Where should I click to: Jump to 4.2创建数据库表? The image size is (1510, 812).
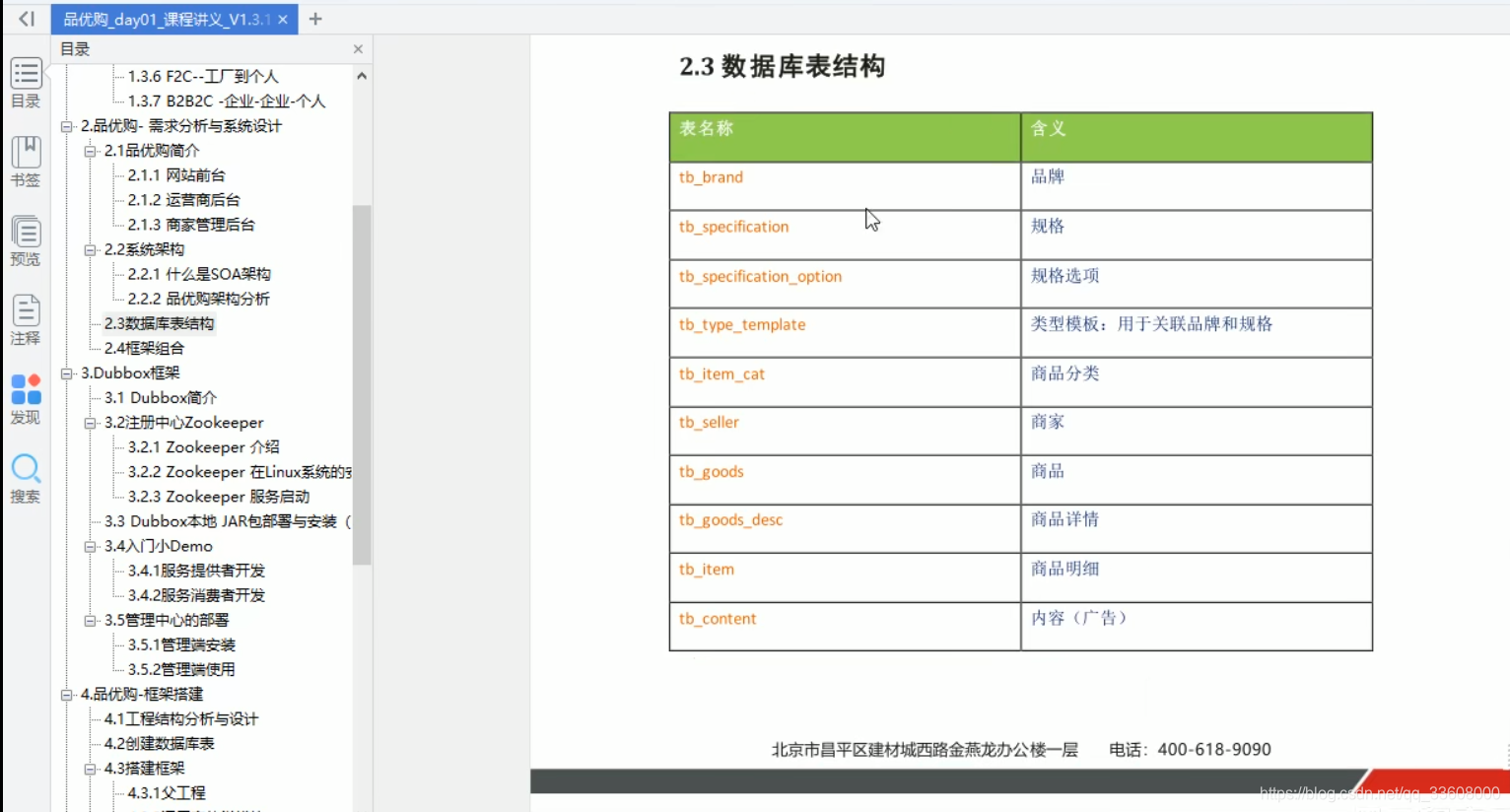159,743
